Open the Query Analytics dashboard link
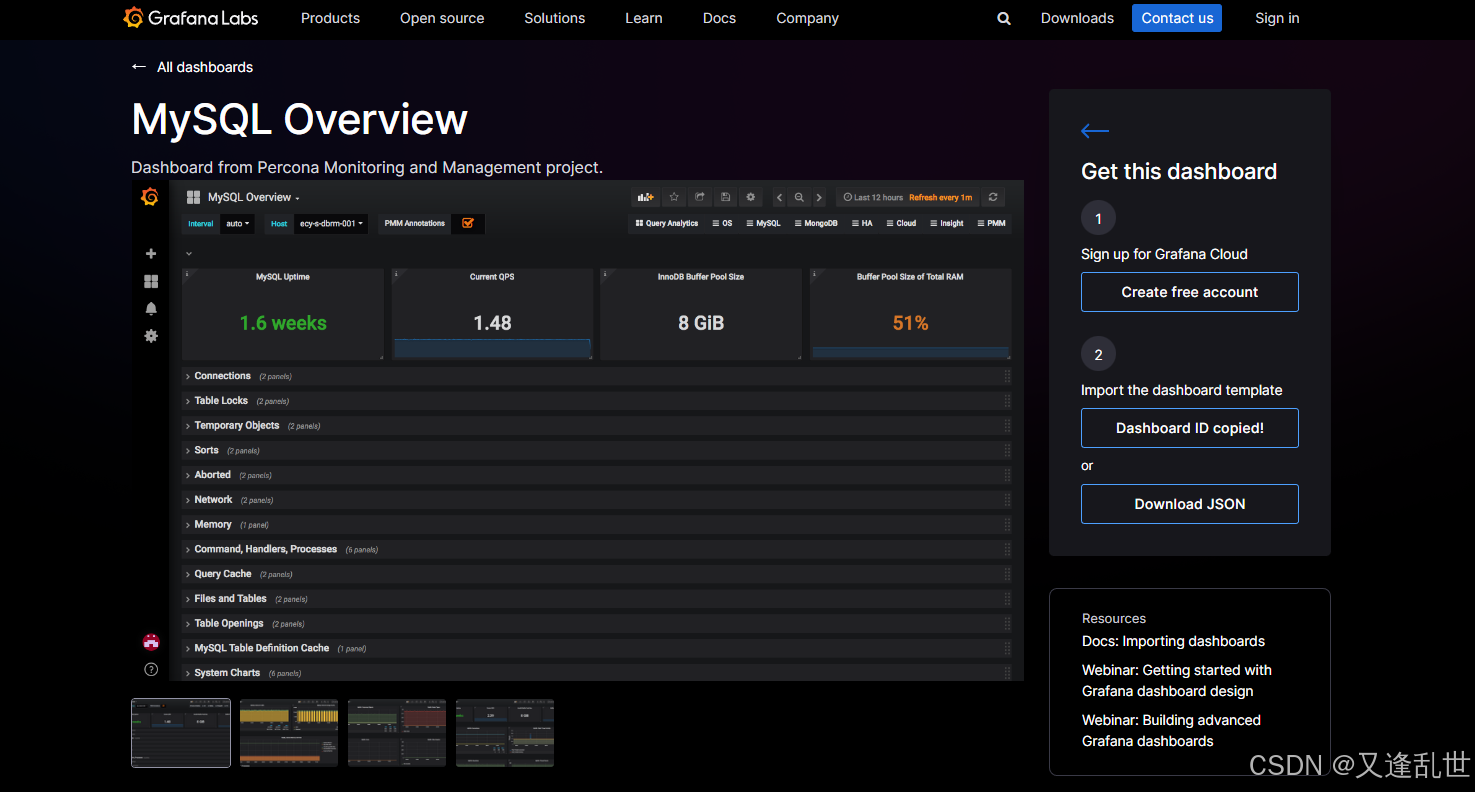This screenshot has height=792, width=1475. [x=667, y=223]
